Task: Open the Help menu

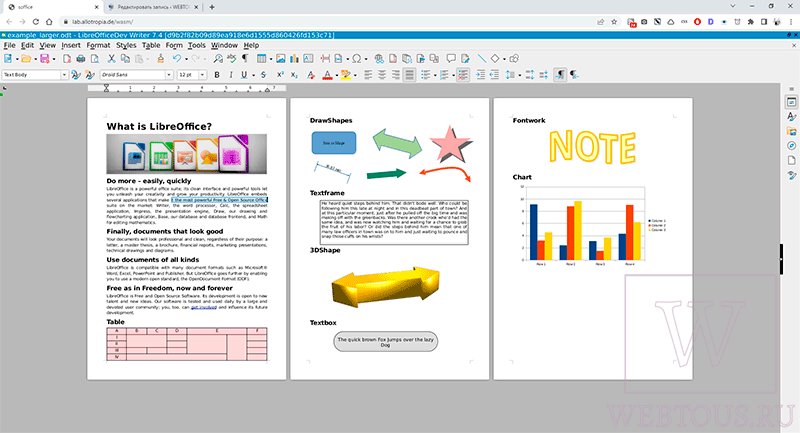Action: click(251, 45)
